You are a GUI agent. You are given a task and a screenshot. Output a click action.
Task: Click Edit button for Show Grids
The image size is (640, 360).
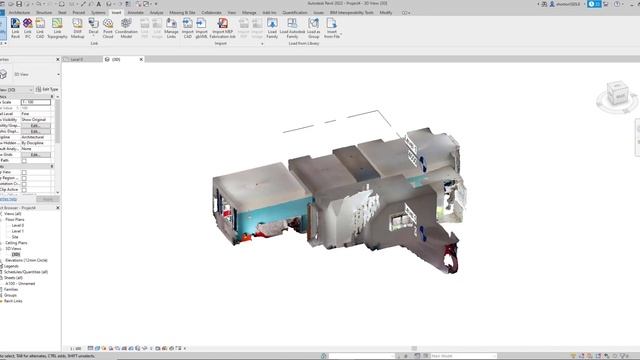point(36,155)
